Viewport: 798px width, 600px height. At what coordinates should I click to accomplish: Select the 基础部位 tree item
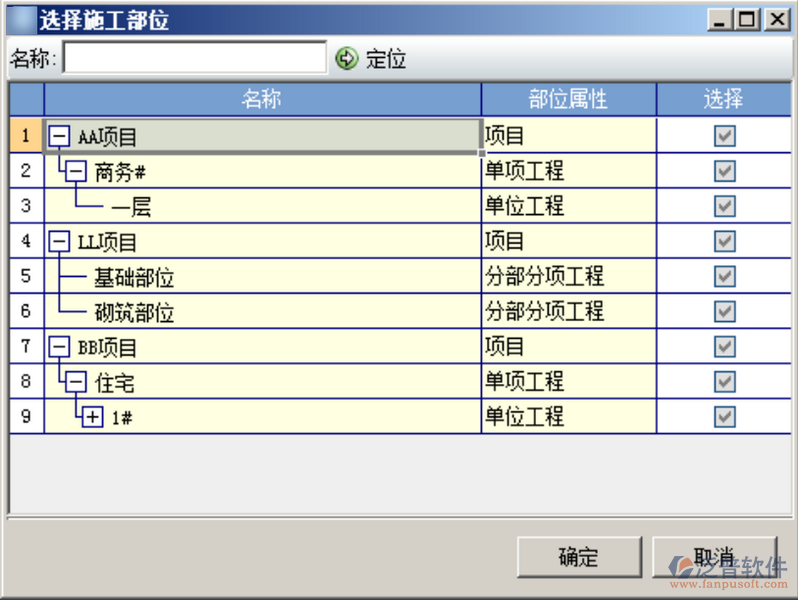(134, 277)
